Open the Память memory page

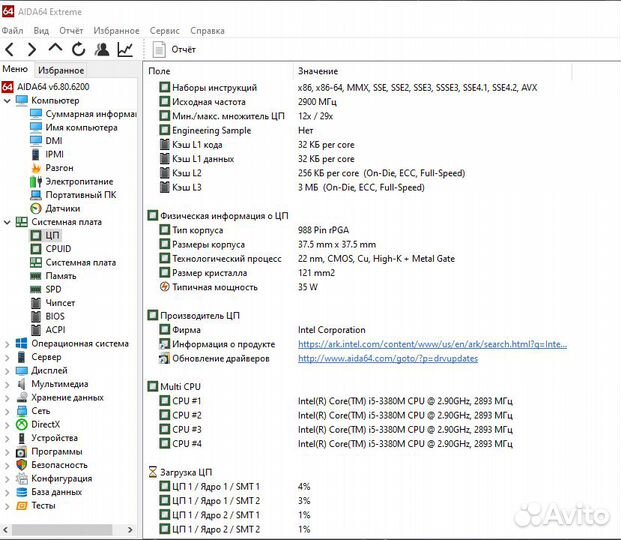pos(53,276)
